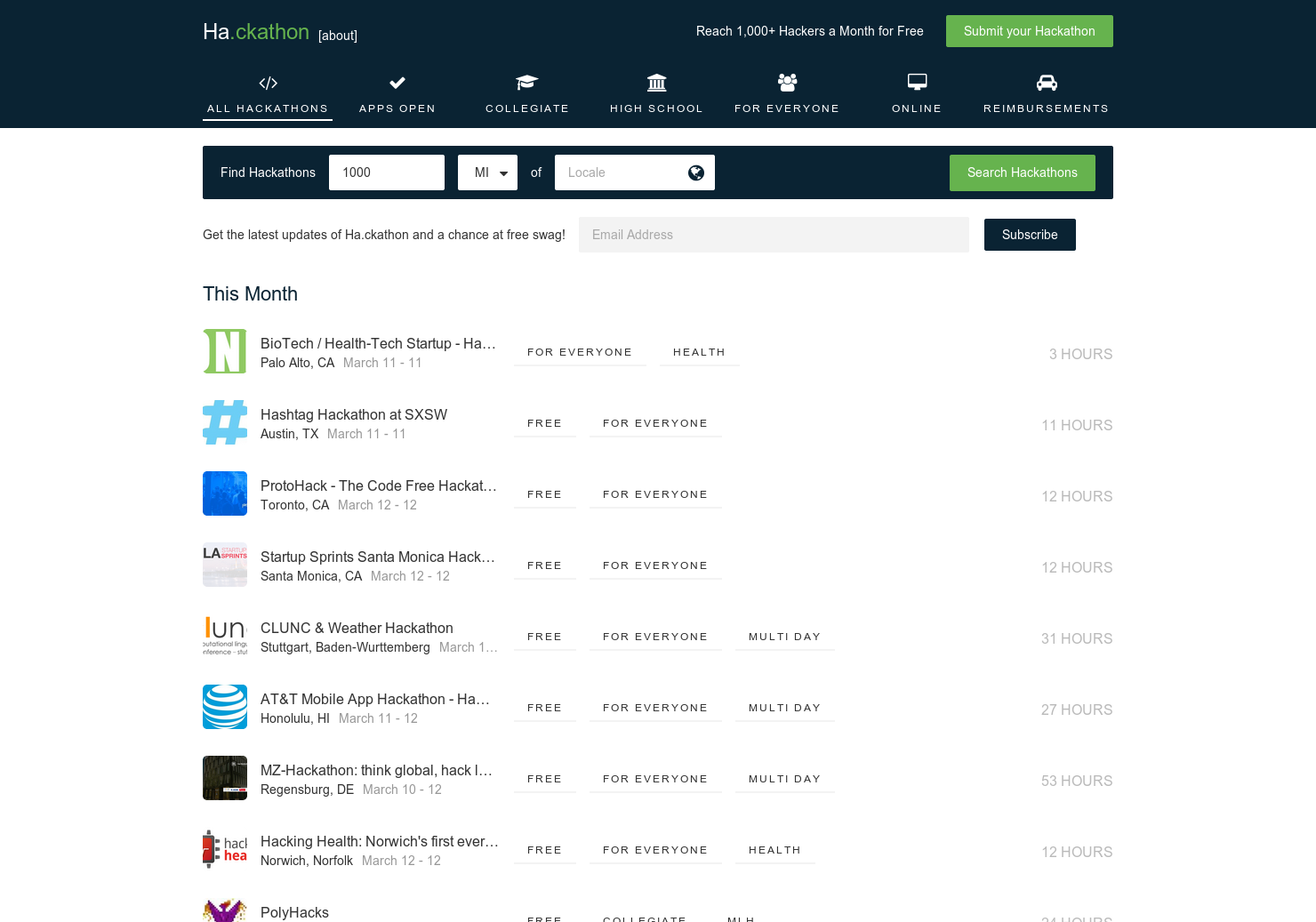Click Multi Day tag on CLUNC row
Screen dimensions: 1316x922
[x=784, y=637]
